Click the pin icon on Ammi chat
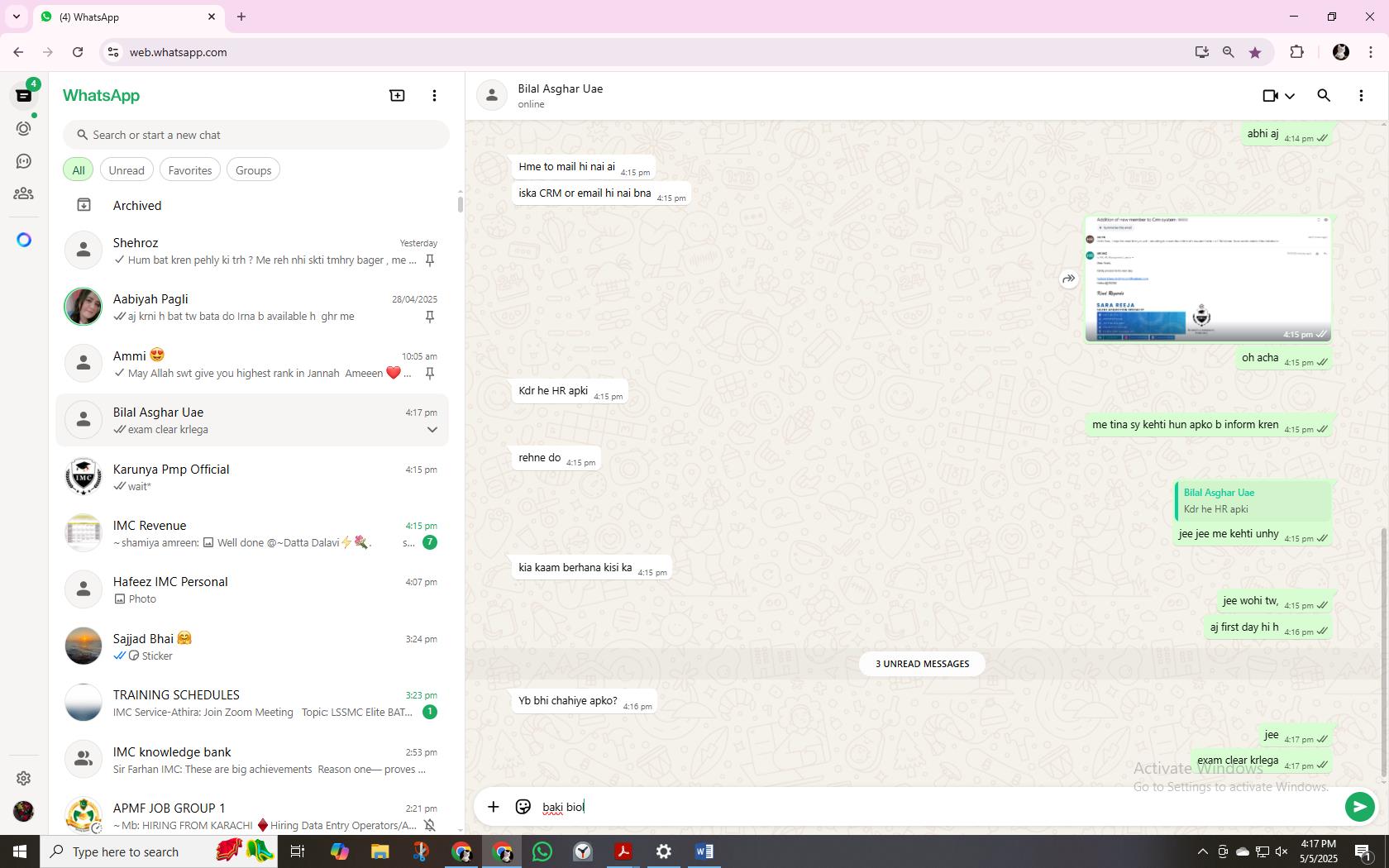This screenshot has width=1389, height=868. click(429, 374)
